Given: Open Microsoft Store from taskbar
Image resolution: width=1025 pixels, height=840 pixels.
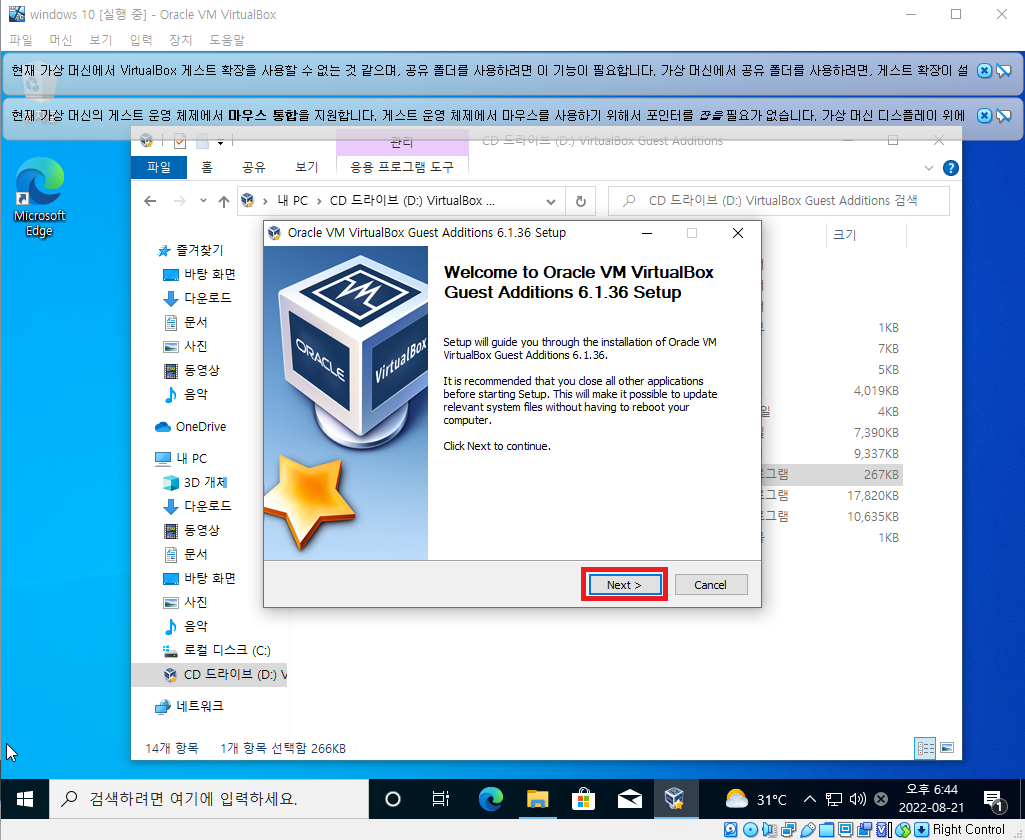Looking at the screenshot, I should [x=583, y=799].
